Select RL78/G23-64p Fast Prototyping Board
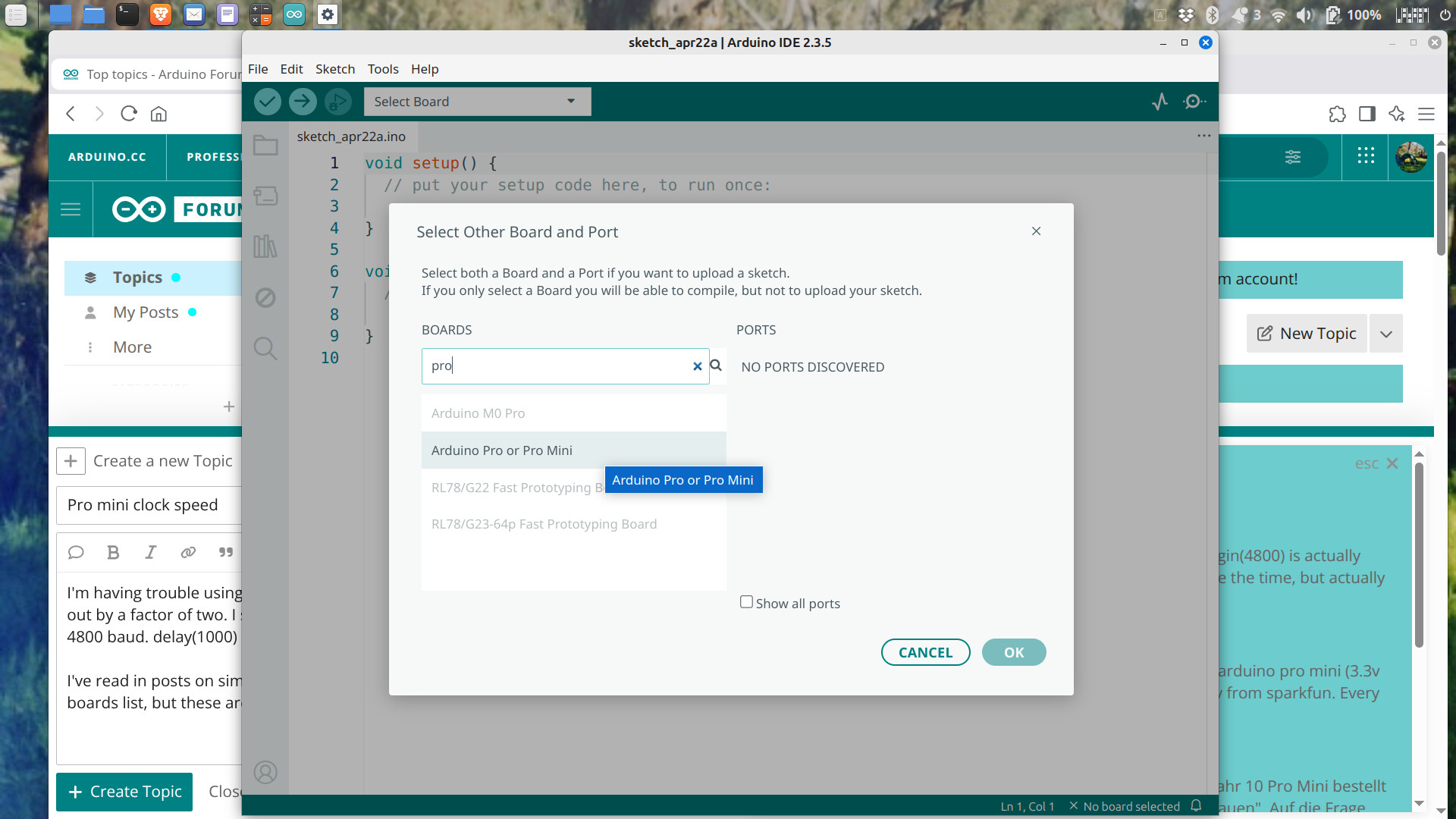1456x819 pixels. [573, 524]
